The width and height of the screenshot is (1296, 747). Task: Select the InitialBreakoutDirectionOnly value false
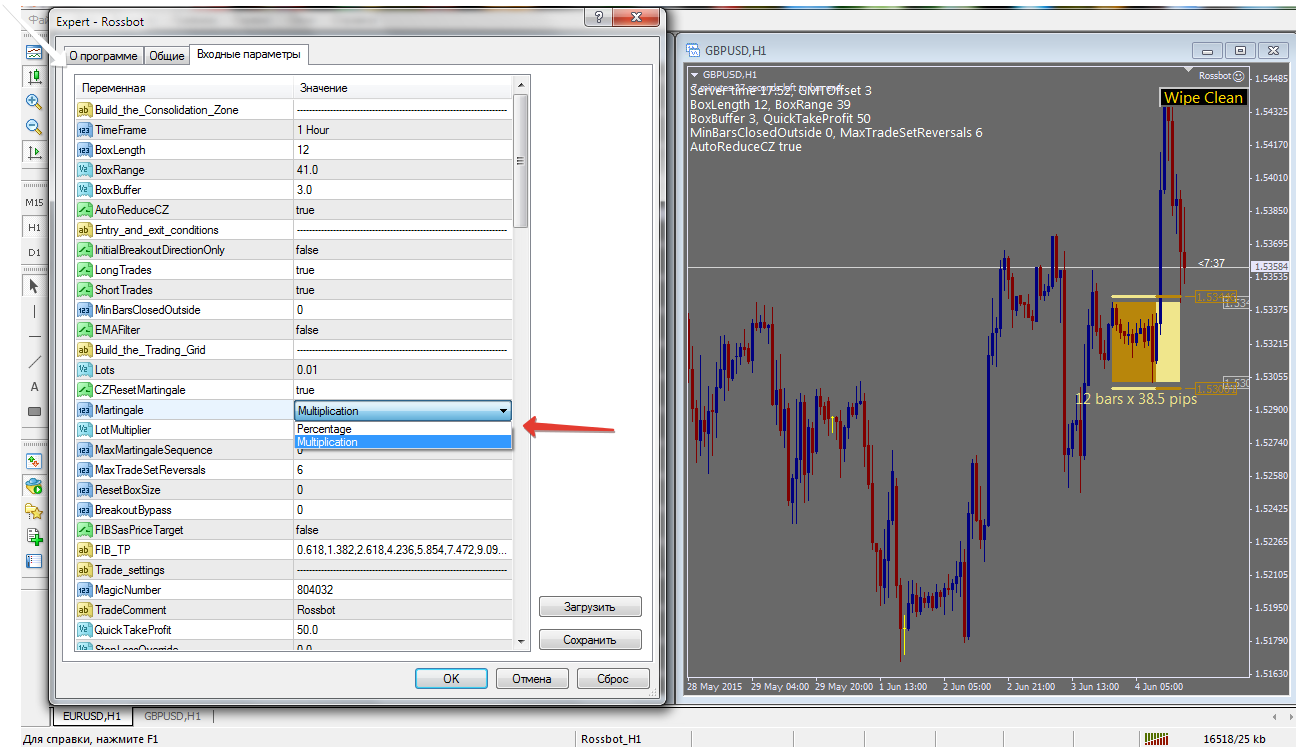point(403,250)
